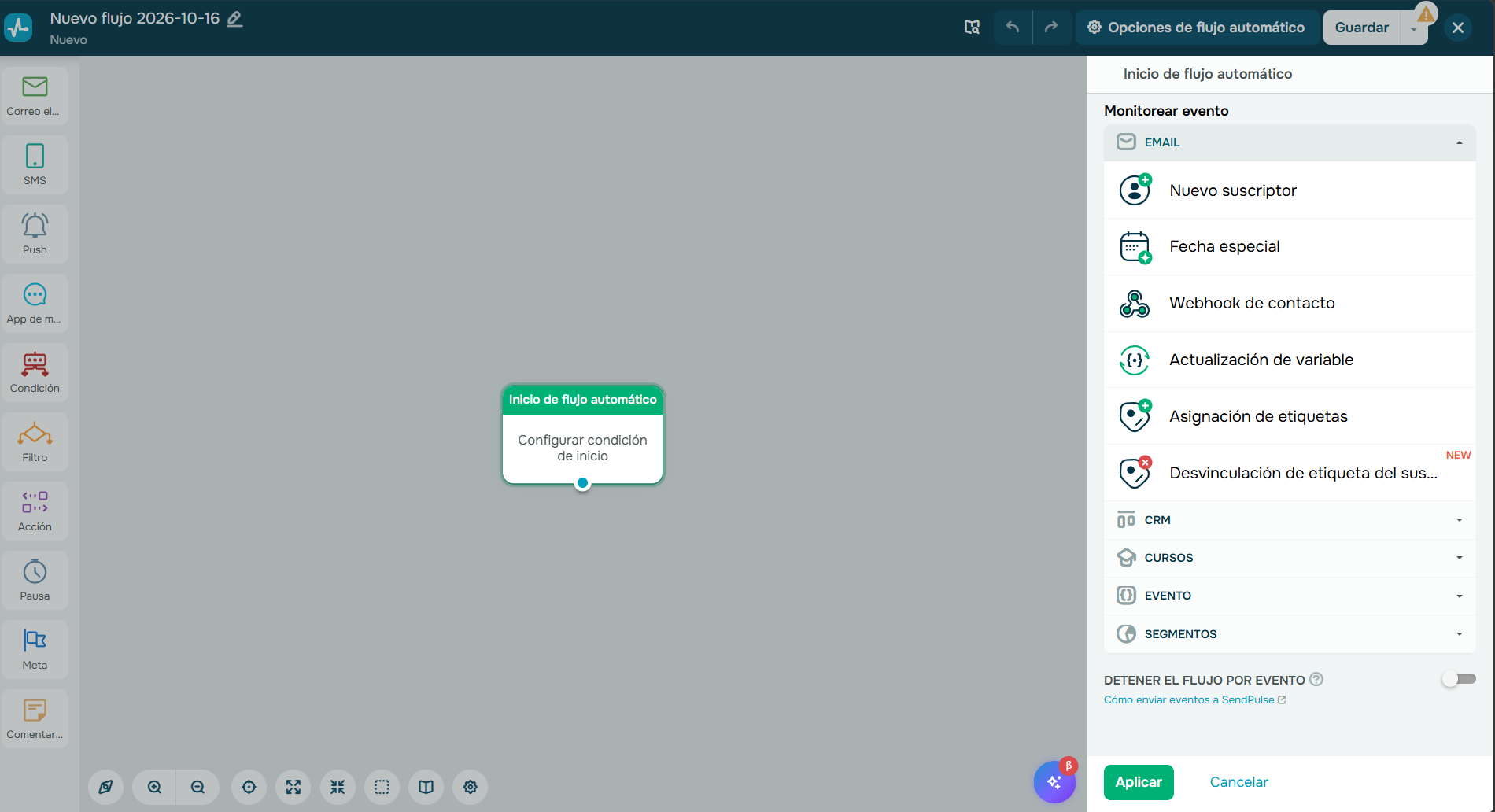Click the zoom in magnifier icon

[155, 787]
